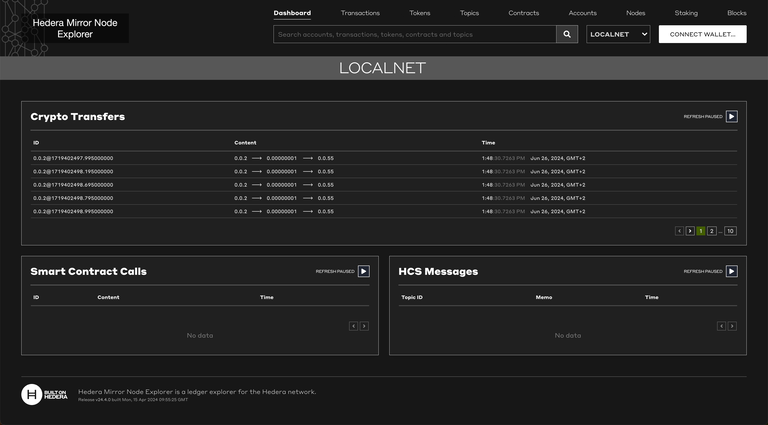Open transaction 0.0.2@1719402498.995000000
The image size is (768, 425).
[x=73, y=212]
